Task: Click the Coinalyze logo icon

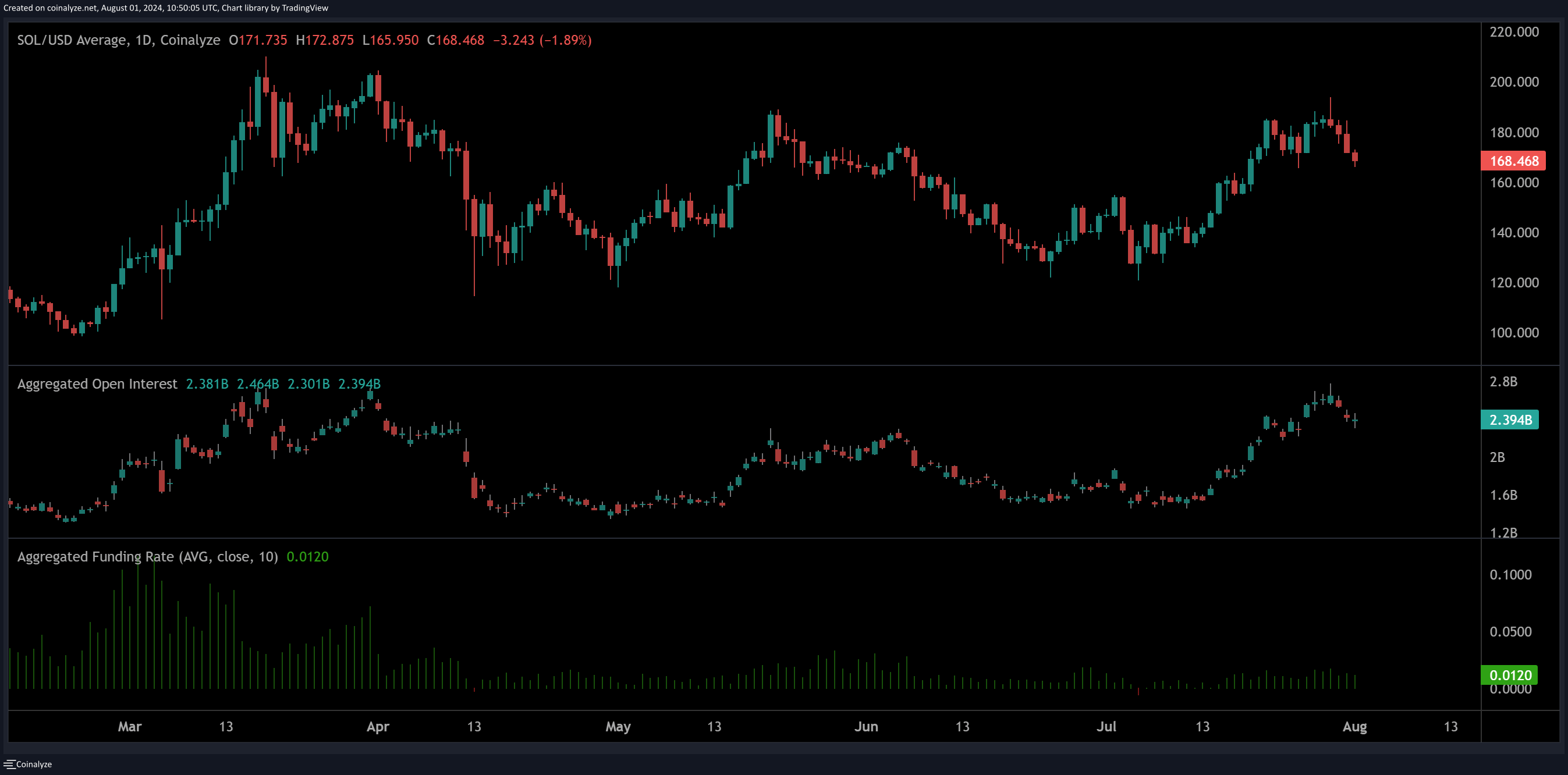Action: click(9, 764)
